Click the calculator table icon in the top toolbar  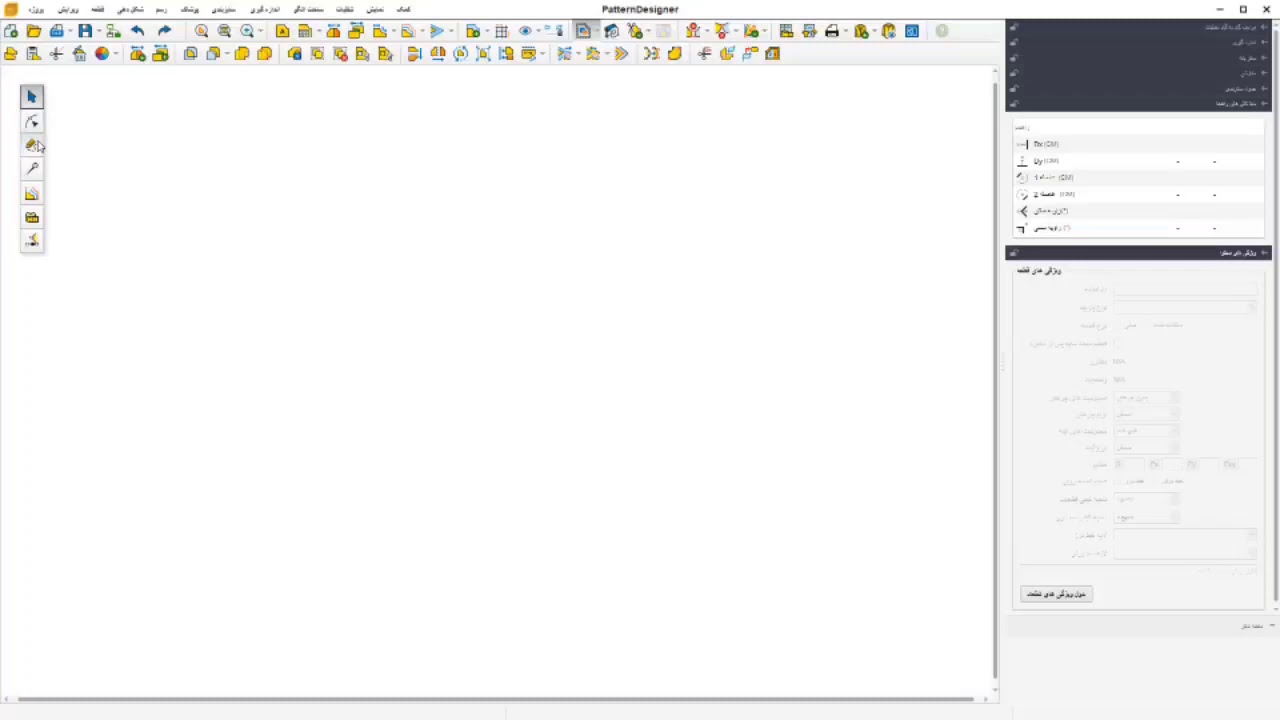[786, 31]
